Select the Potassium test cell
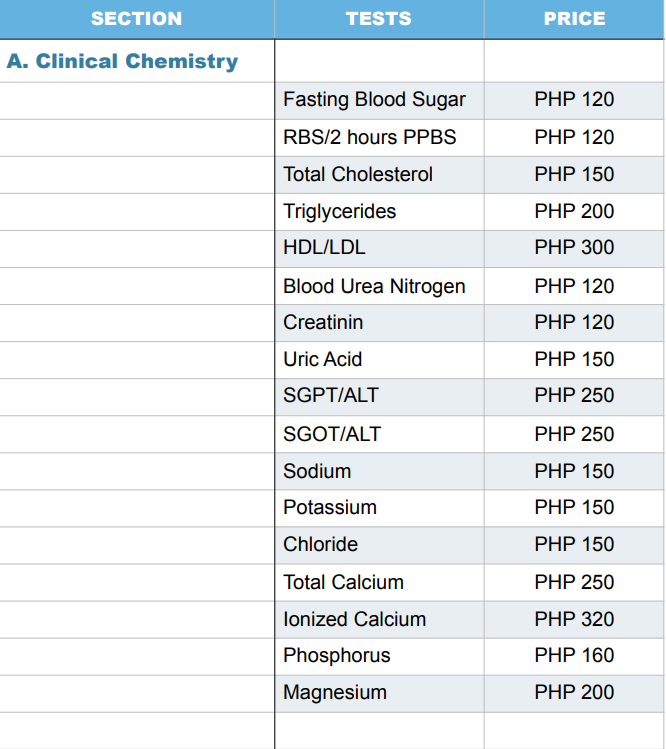This screenshot has height=749, width=666. [330, 507]
